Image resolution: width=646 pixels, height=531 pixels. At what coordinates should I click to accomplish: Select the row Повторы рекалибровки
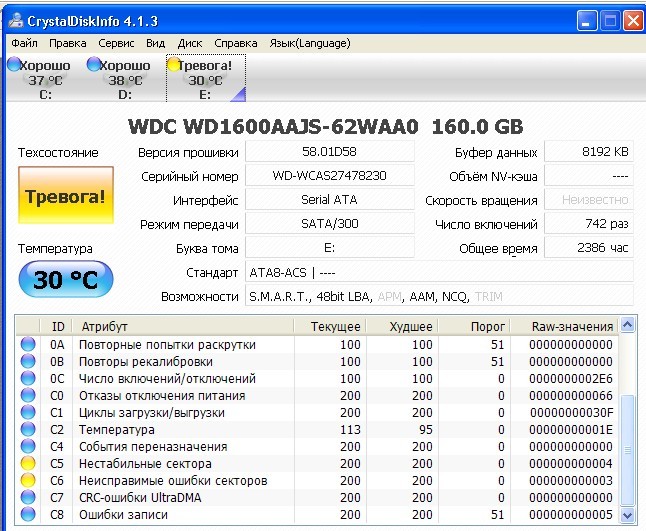click(x=317, y=361)
